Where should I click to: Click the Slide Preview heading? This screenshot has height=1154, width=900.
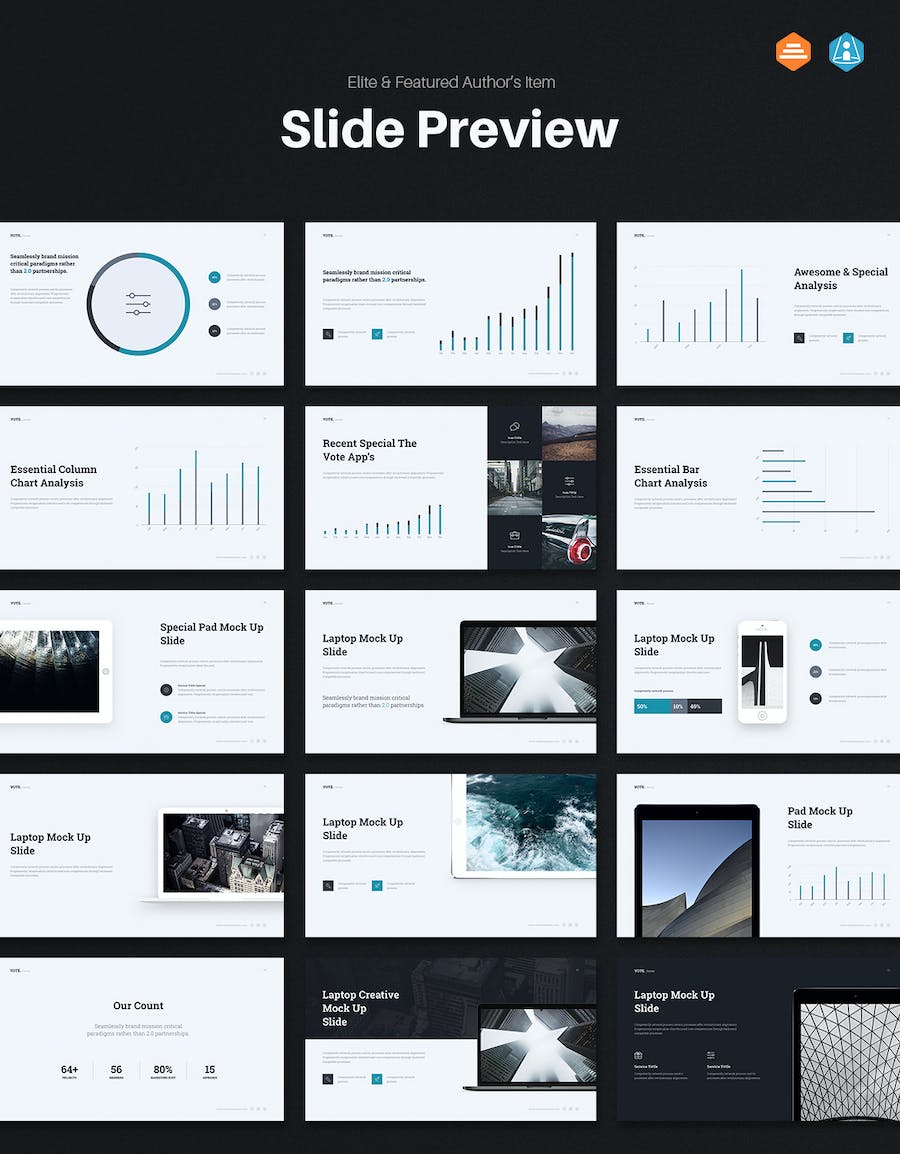[449, 130]
